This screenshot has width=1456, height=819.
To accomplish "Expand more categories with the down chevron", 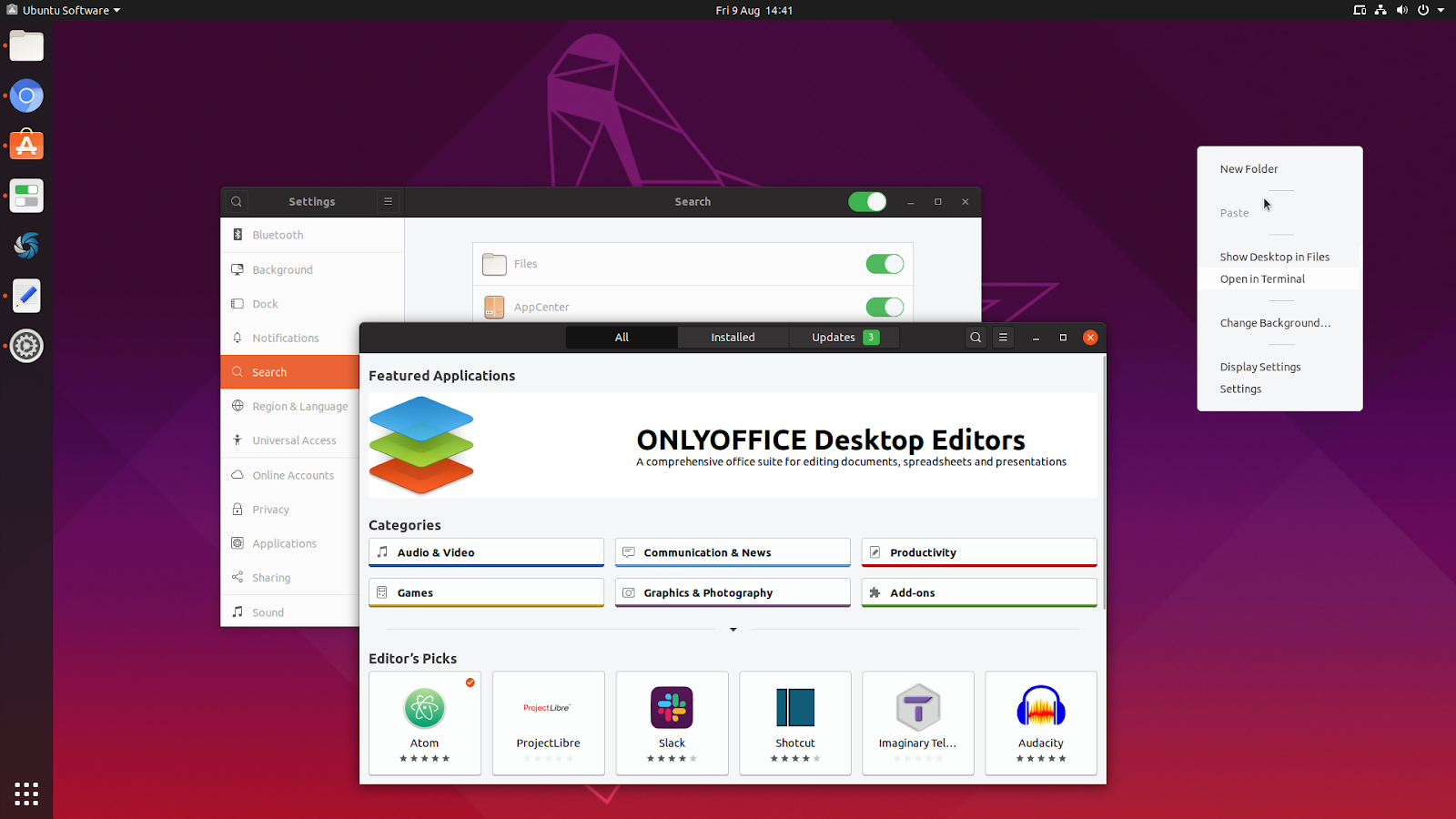I will [x=733, y=629].
